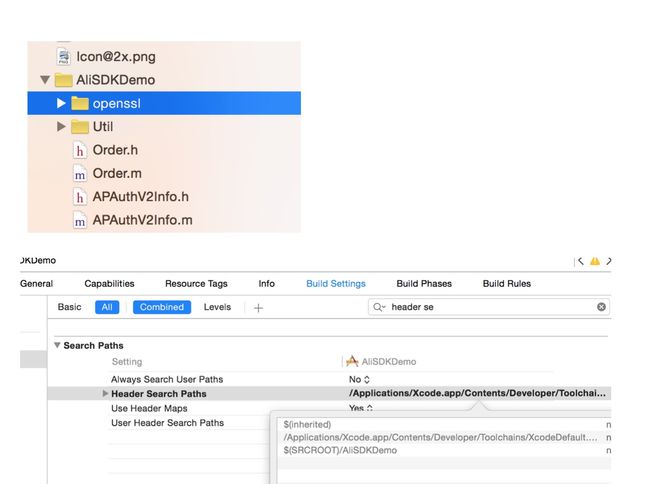Open Always Search User Paths No dropdown
Viewport: 650px width, 484px height.
tap(359, 380)
